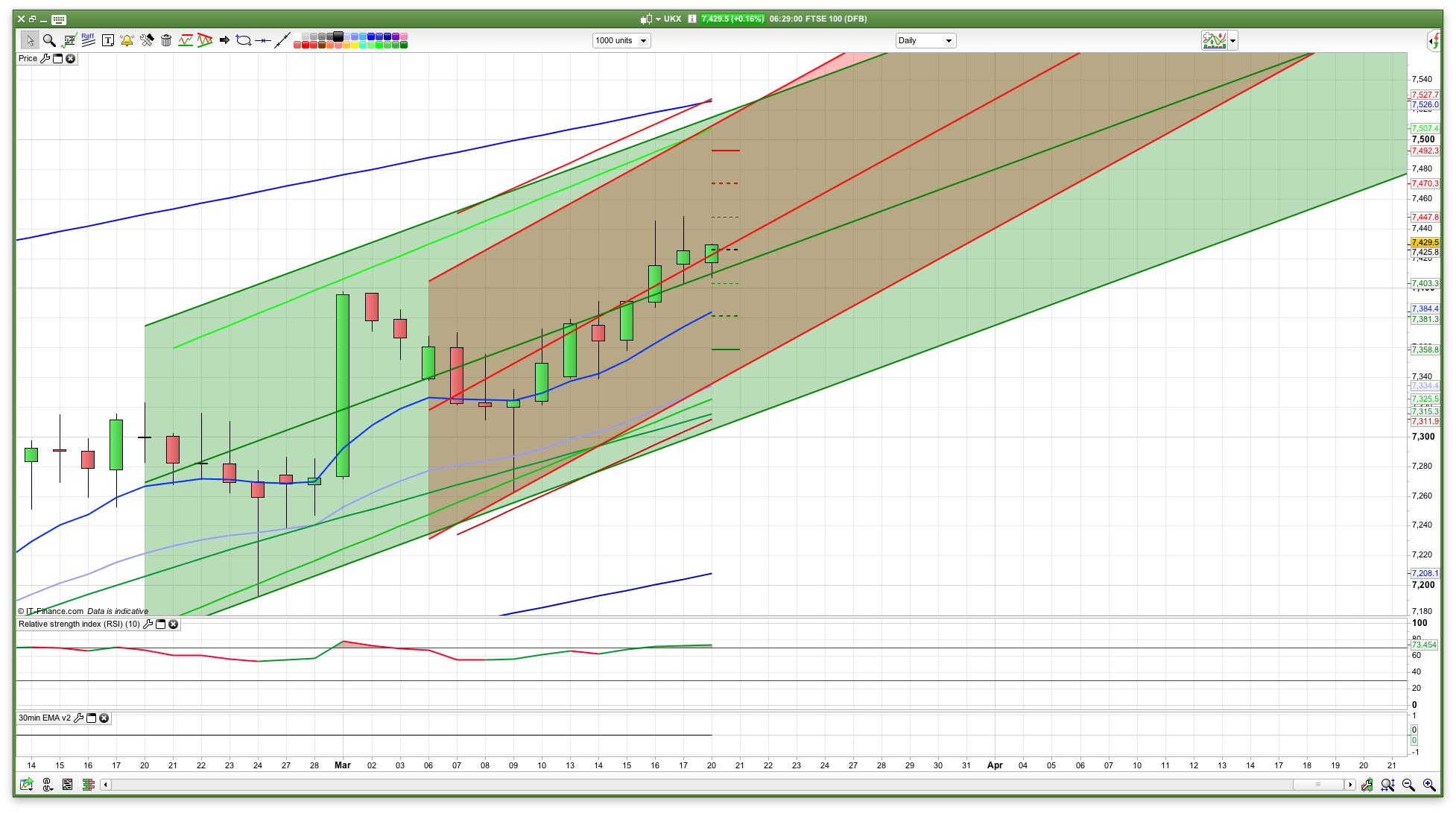Select the arrow drawing tool

pyautogui.click(x=224, y=40)
